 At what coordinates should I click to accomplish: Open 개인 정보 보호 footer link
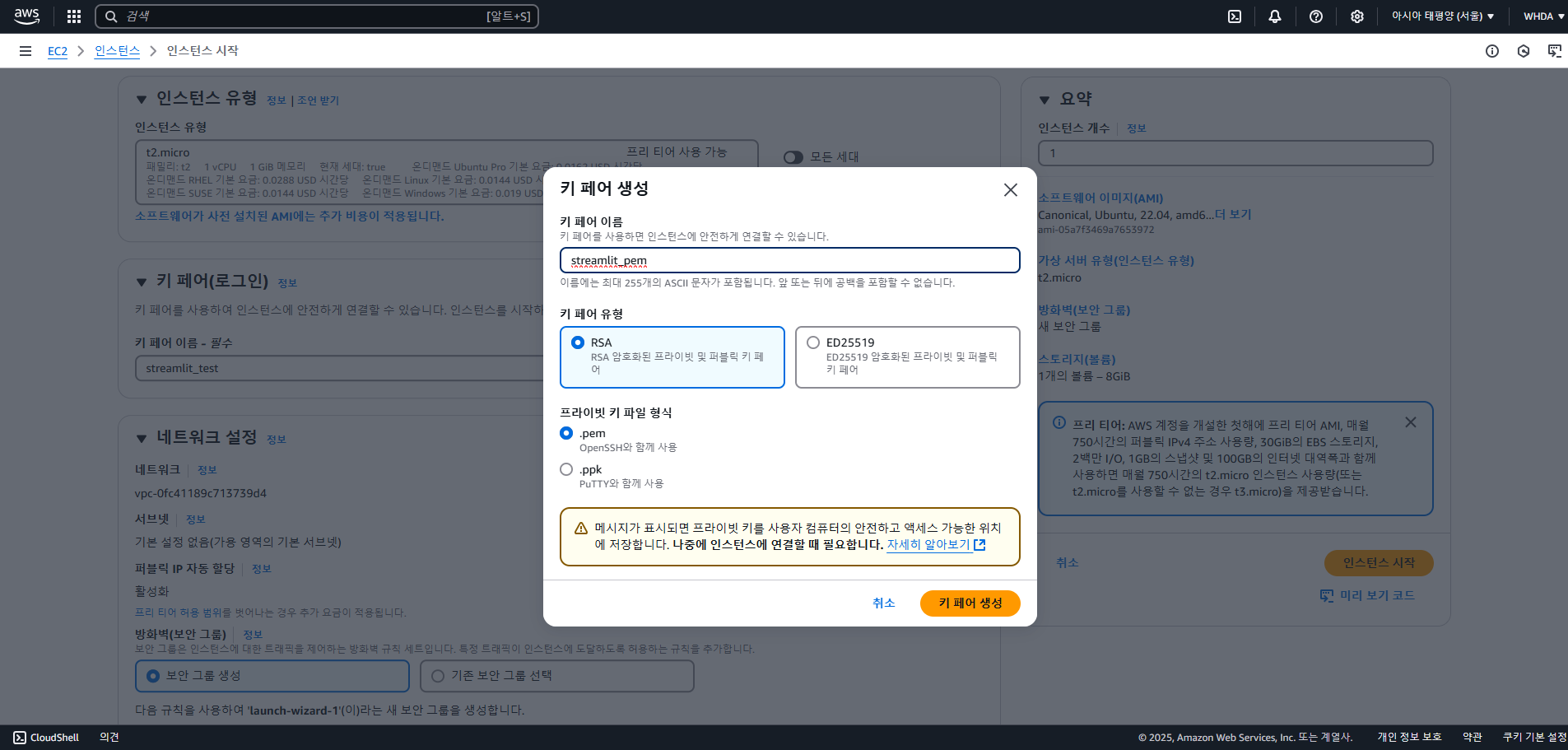tap(1409, 738)
